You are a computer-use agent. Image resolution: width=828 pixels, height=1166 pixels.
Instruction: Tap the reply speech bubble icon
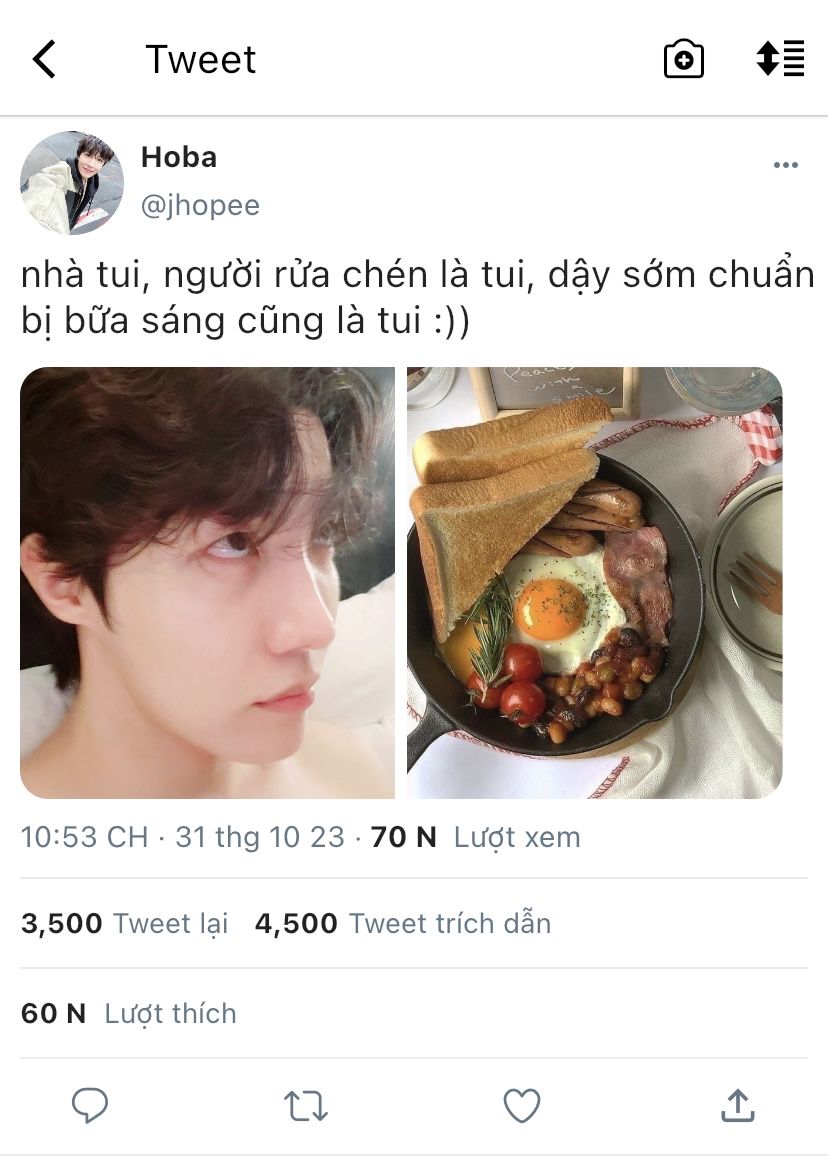pyautogui.click(x=90, y=1105)
